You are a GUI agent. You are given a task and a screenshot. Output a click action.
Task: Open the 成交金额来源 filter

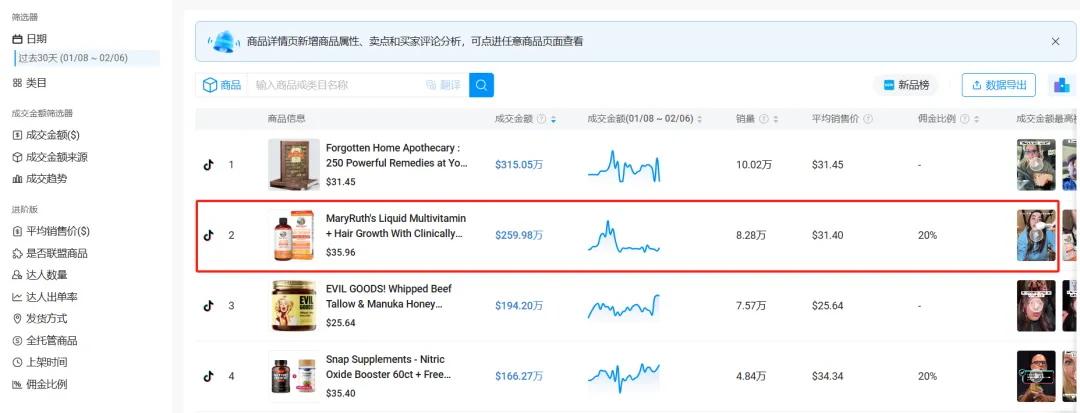coord(50,157)
